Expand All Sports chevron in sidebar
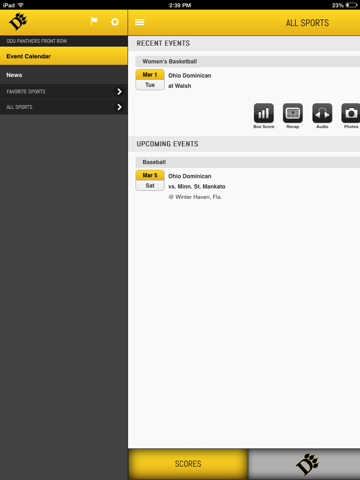360x480 pixels. click(119, 107)
